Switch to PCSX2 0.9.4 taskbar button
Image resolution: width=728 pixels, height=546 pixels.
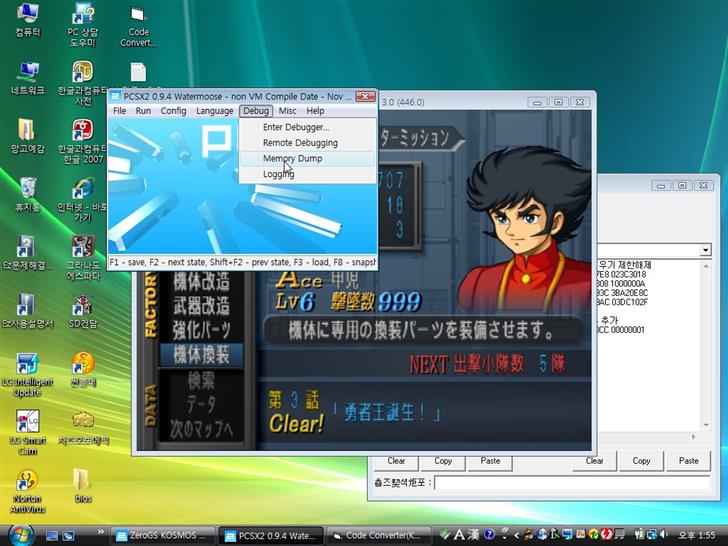(271, 536)
